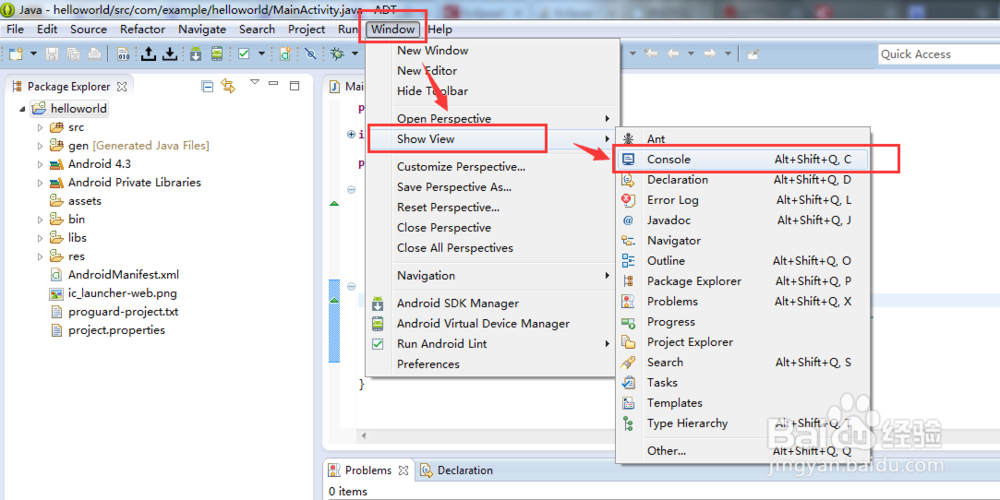Image resolution: width=1000 pixels, height=500 pixels.
Task: Click the Save All toolbar icon
Action: point(73,54)
